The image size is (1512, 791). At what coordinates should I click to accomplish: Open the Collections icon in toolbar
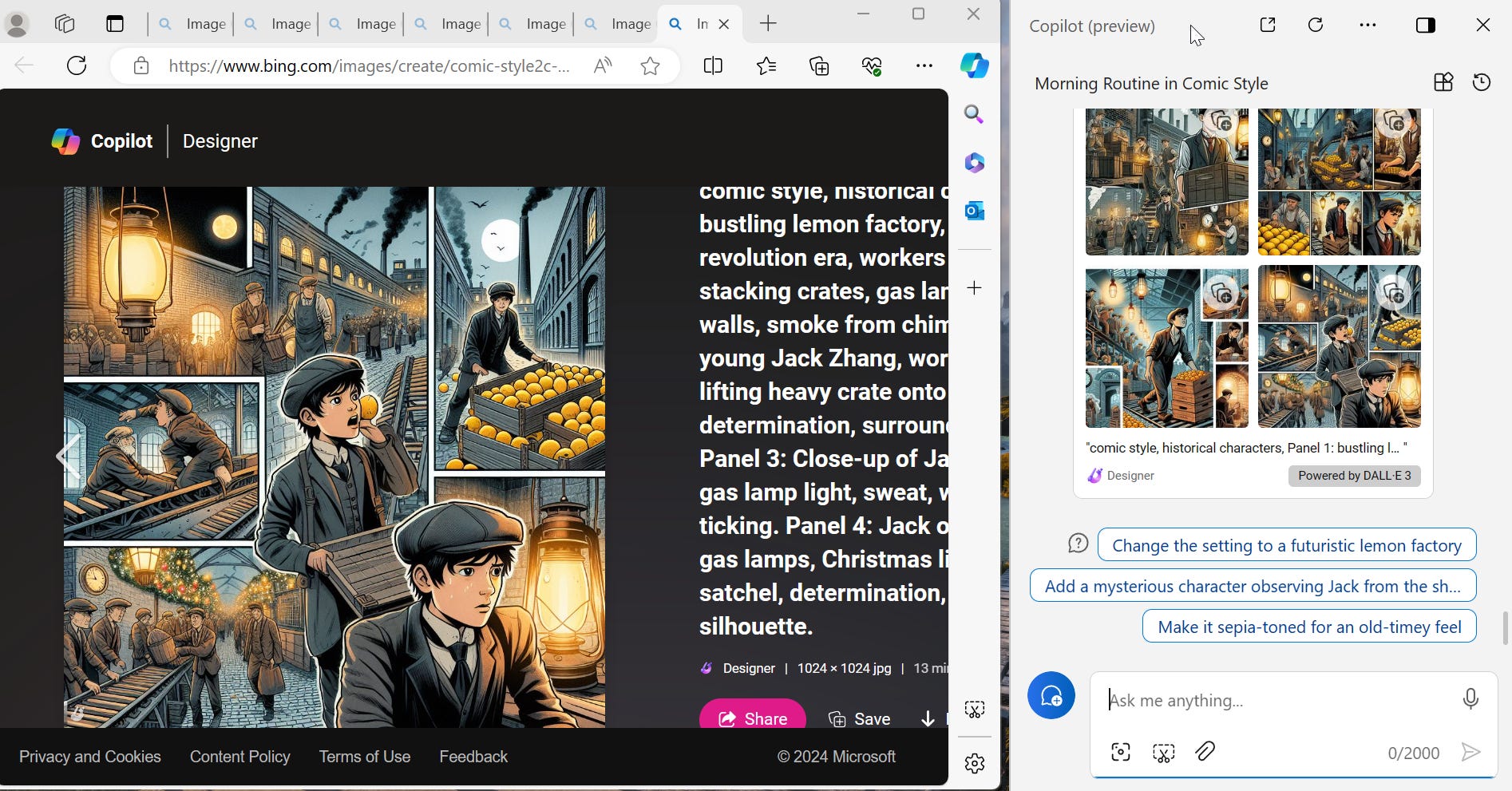820,65
